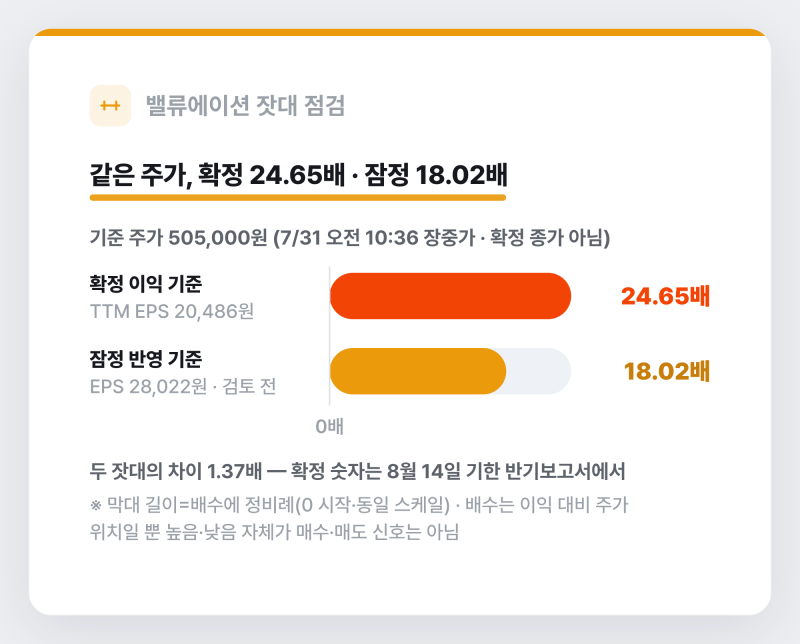Viewport: 800px width, 644px height.
Task: Select the 확정 이익 기준 label
Action: point(146,284)
